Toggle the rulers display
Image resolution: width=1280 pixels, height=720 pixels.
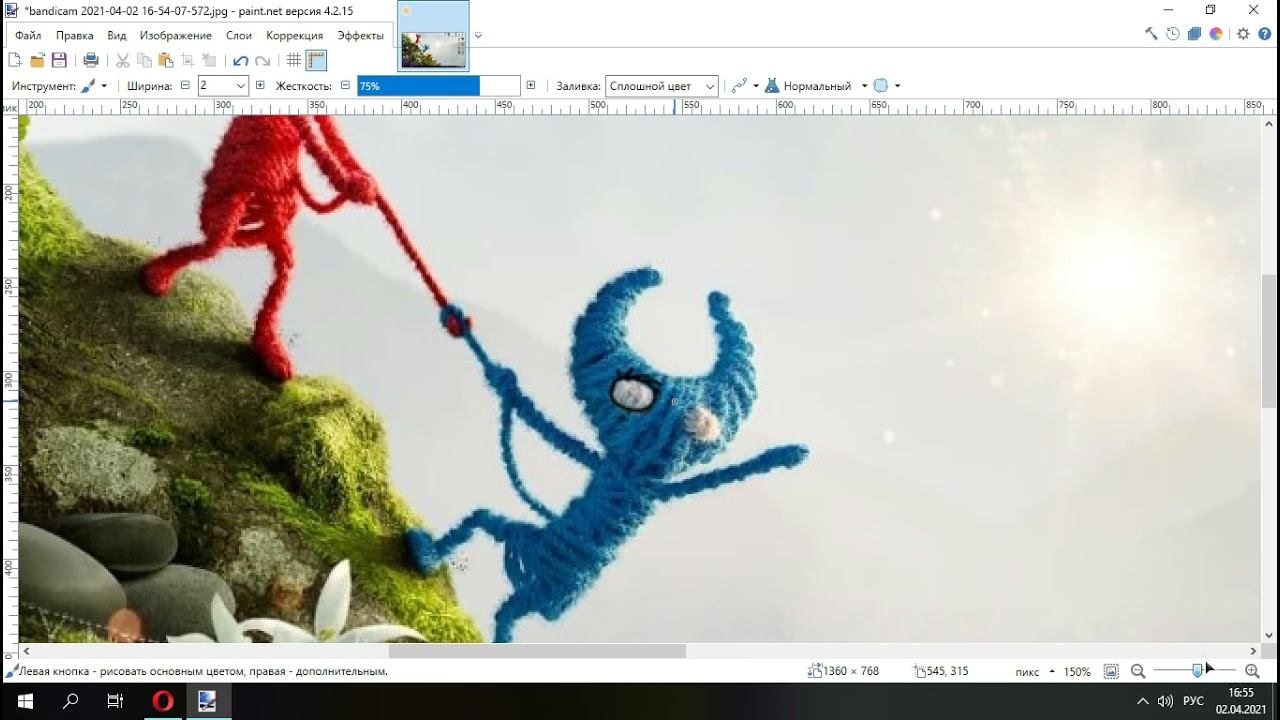[x=316, y=61]
